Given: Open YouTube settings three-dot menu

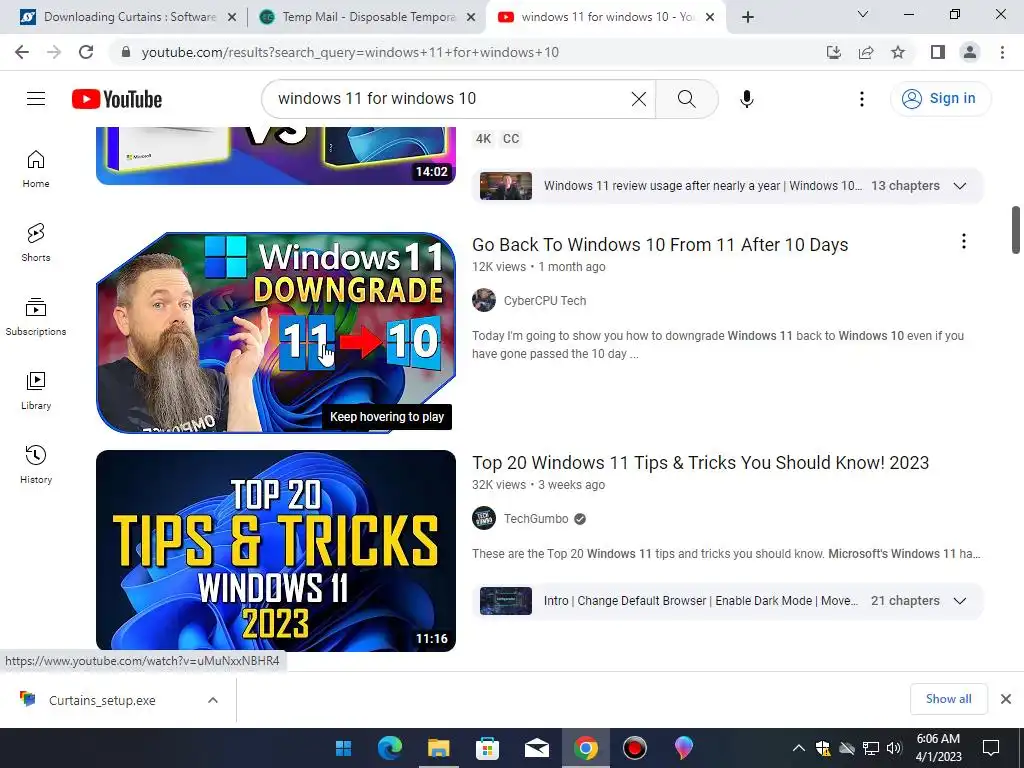Looking at the screenshot, I should 861,99.
